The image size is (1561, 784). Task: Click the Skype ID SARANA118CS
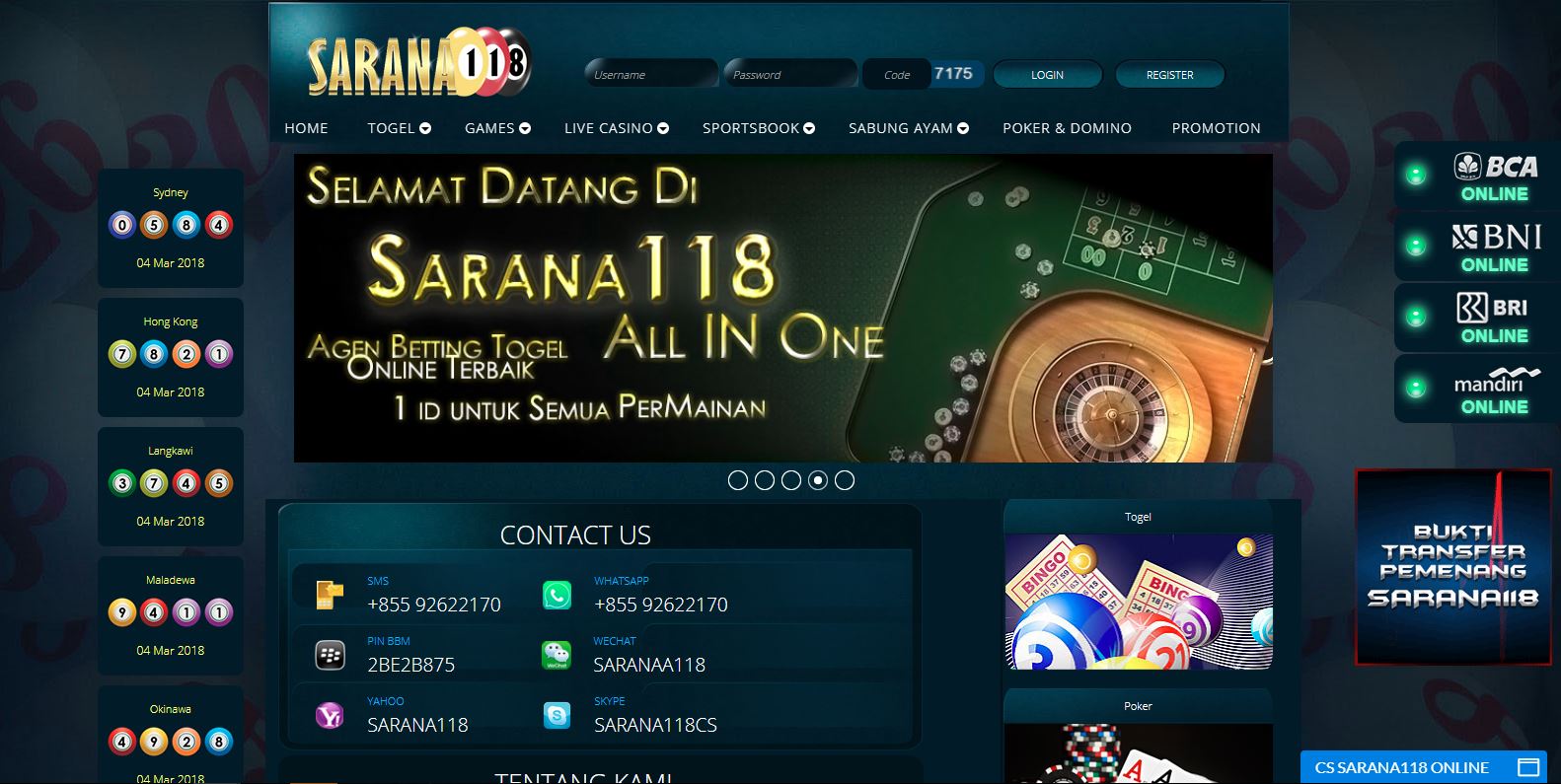655,725
